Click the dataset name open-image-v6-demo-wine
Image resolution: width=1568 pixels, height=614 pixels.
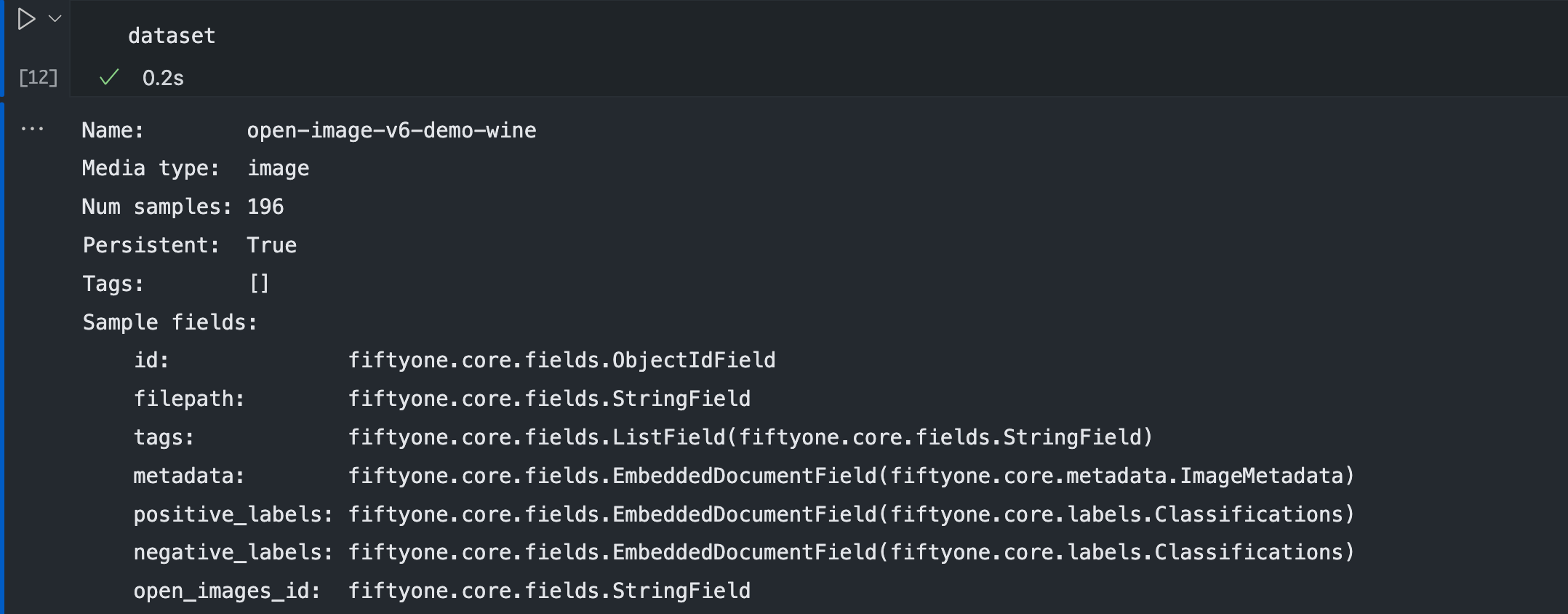[391, 130]
